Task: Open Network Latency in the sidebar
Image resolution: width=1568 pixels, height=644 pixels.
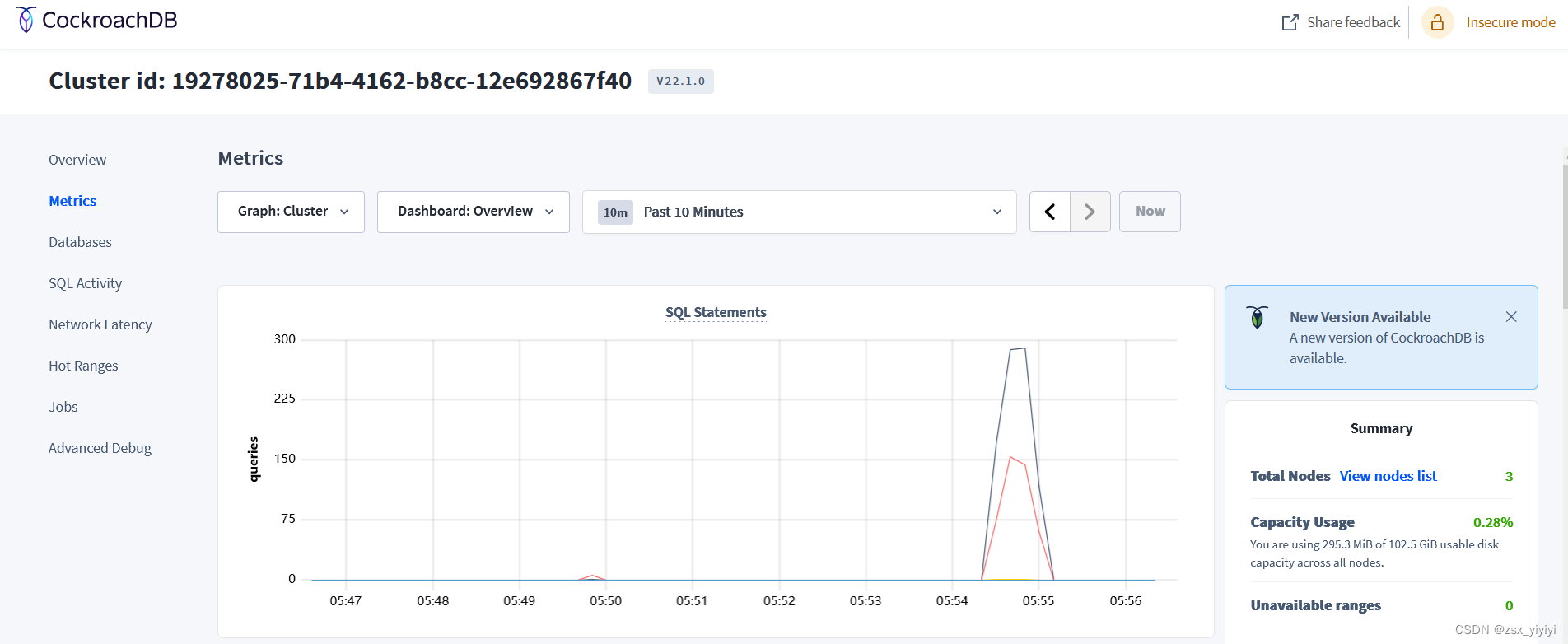Action: [100, 324]
